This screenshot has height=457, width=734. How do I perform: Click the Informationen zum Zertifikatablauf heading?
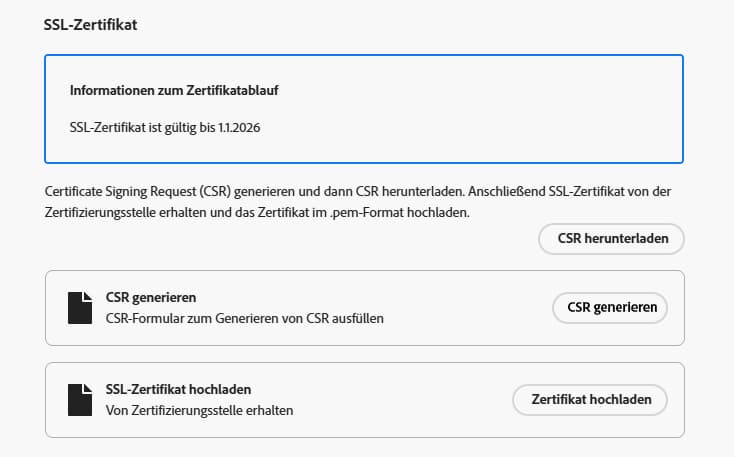pyautogui.click(x=174, y=90)
